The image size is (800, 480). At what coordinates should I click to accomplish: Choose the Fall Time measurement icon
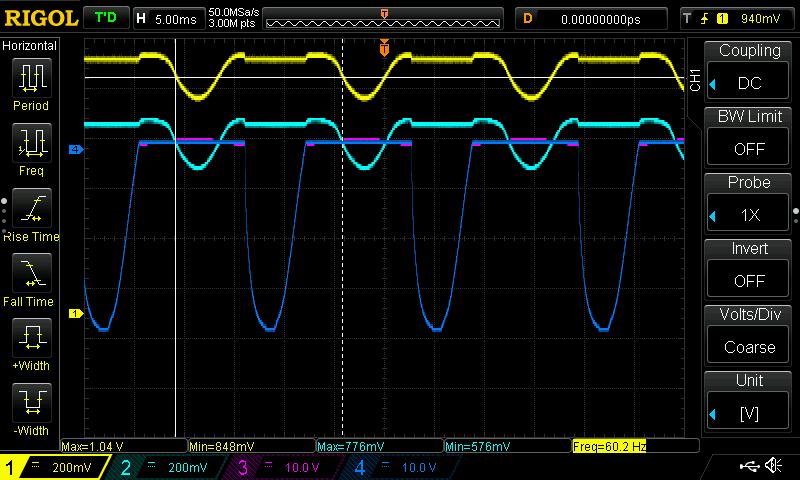click(31, 275)
